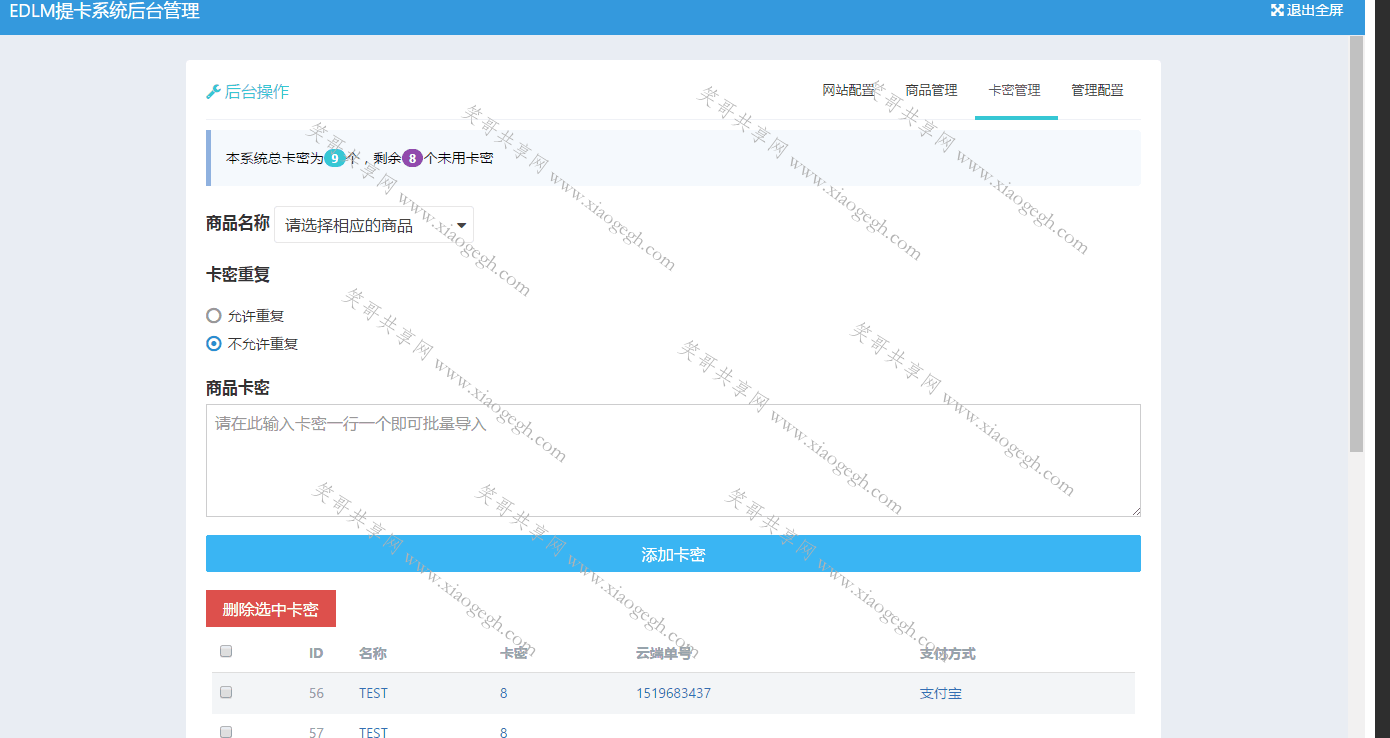Click ID cell 56

316,693
